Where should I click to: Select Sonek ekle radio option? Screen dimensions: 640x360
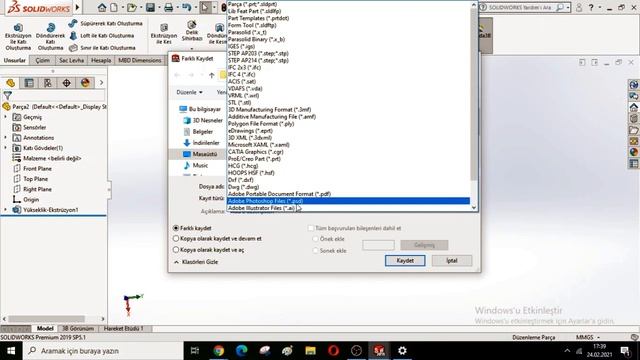[315, 251]
